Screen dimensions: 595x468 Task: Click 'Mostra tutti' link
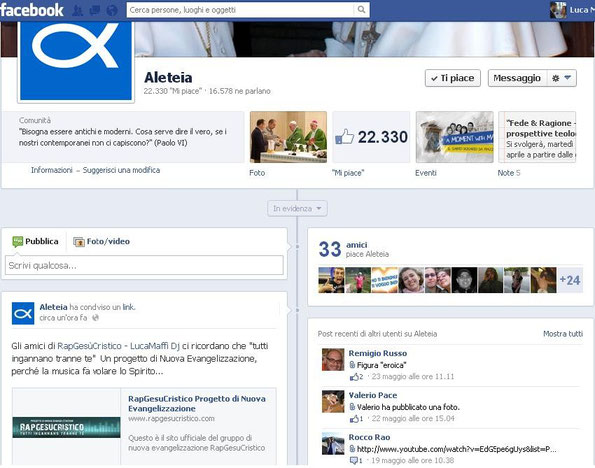click(563, 334)
